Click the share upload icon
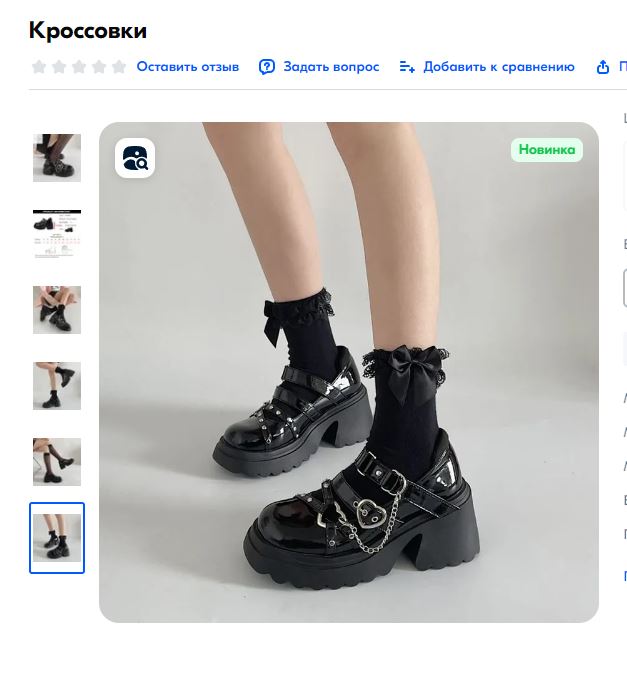 (603, 67)
